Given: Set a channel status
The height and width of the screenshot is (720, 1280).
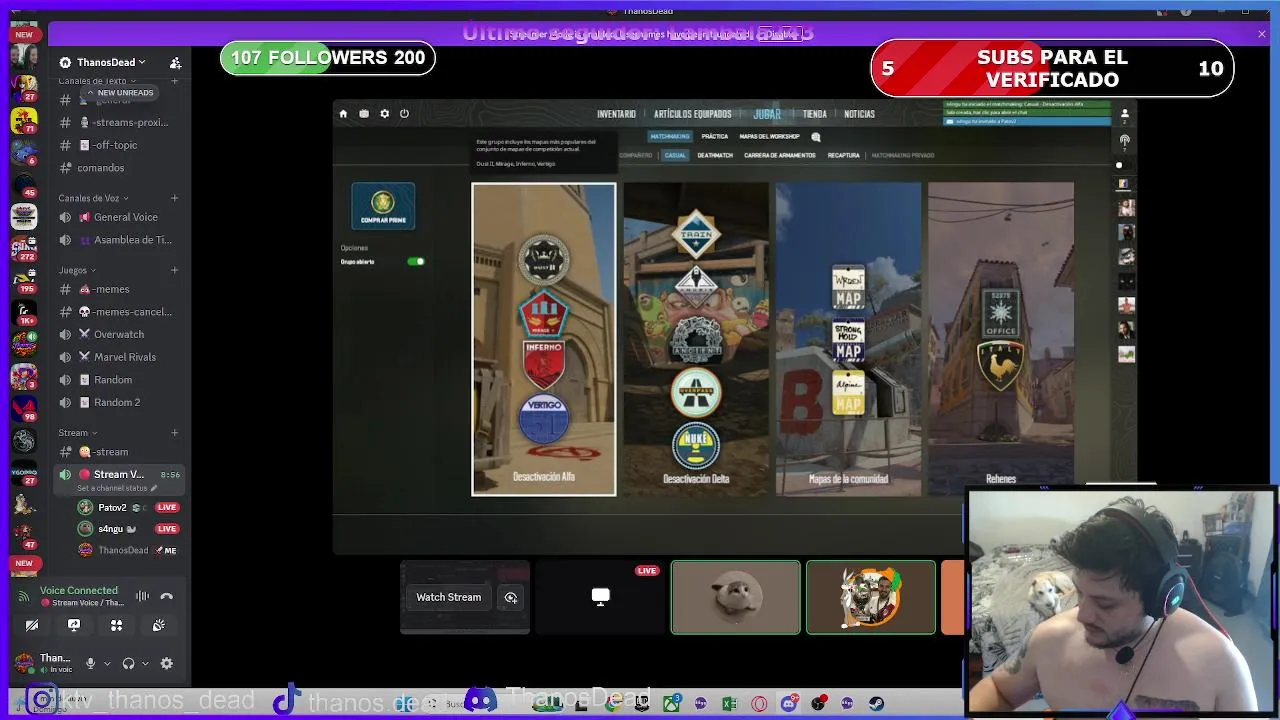Looking at the screenshot, I should click(x=117, y=488).
